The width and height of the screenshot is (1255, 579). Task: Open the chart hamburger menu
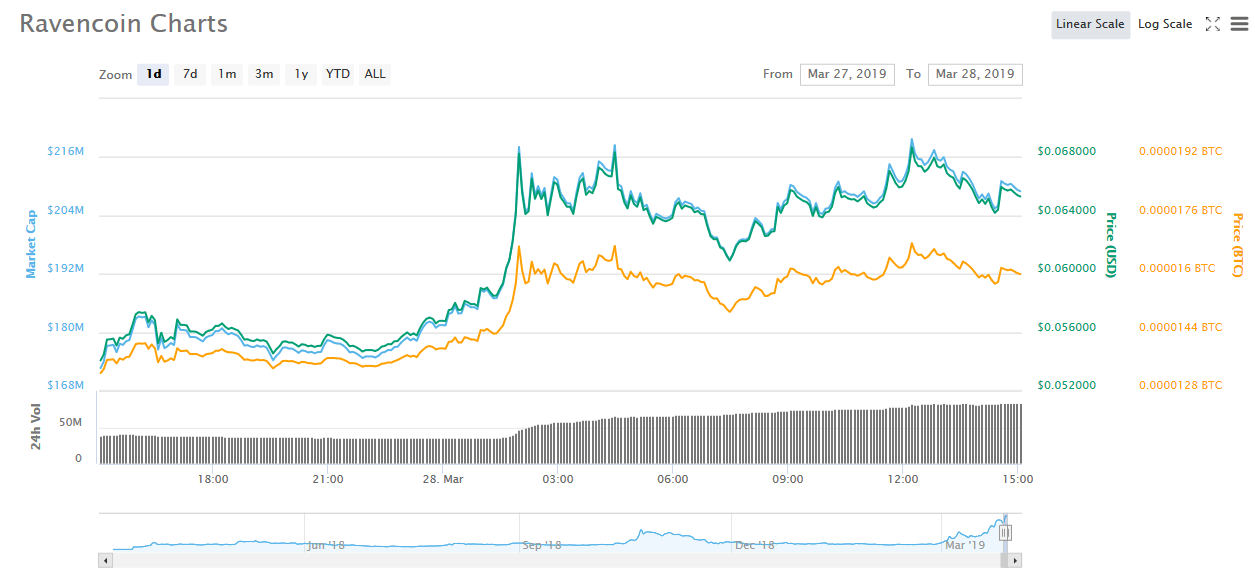1239,24
